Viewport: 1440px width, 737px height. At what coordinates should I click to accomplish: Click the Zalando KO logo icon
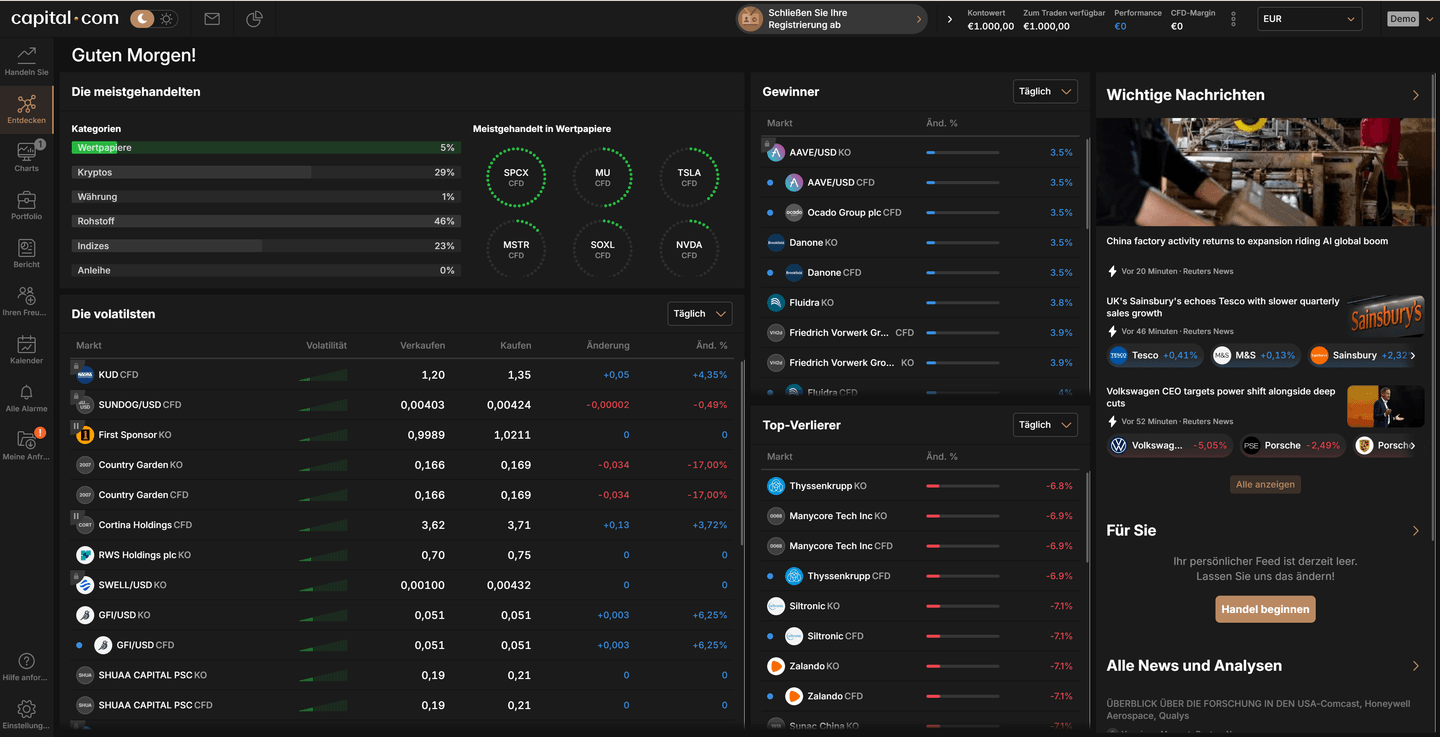click(x=776, y=666)
